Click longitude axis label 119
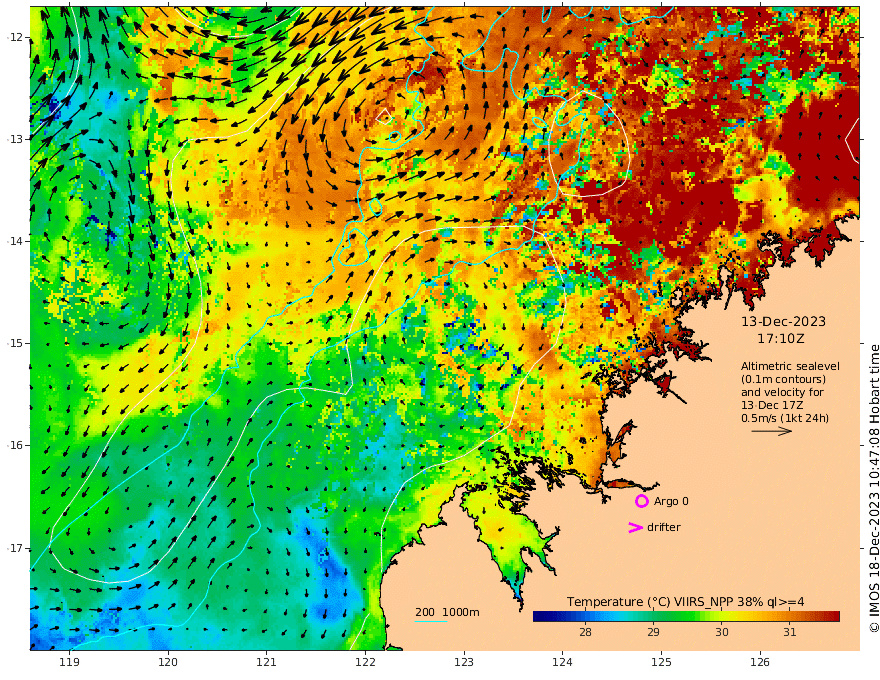 coord(70,662)
